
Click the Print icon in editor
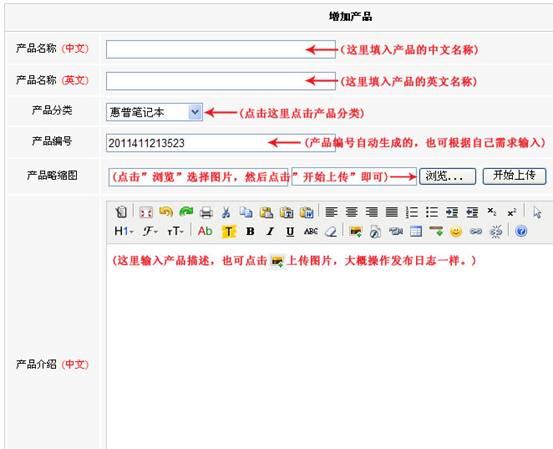coord(206,212)
